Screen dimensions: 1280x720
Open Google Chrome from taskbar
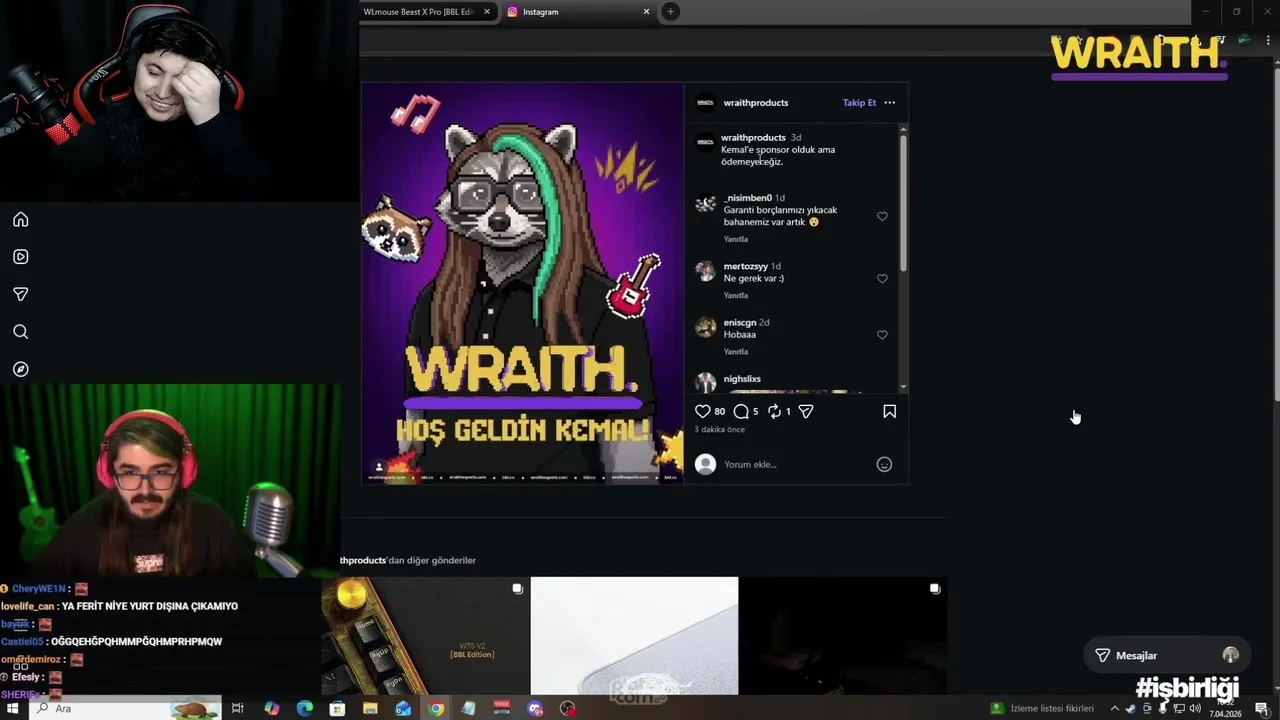[436, 708]
